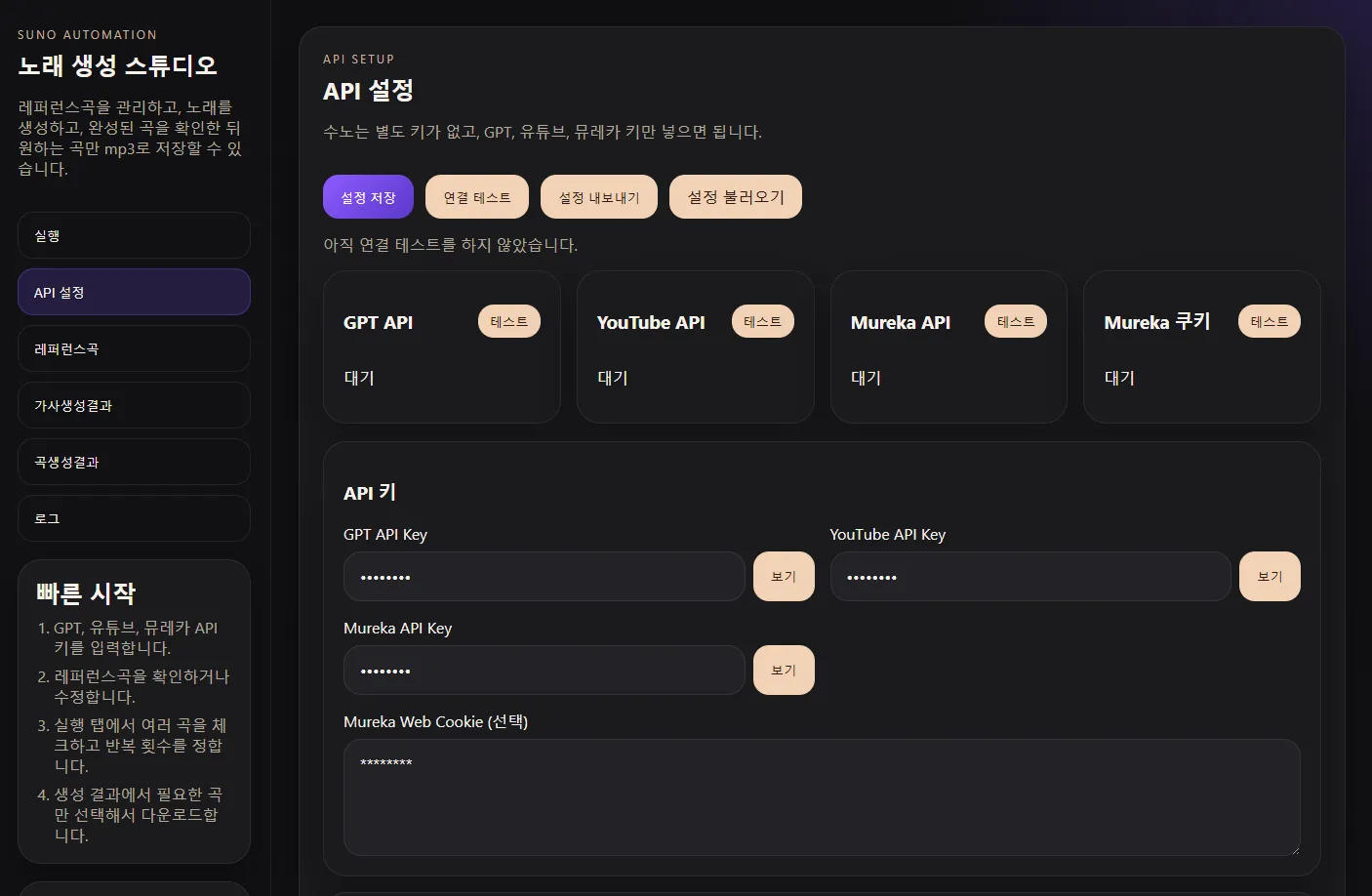Screen dimensions: 1372x896
Task: Focus the GPT API Key input field
Action: pos(544,577)
